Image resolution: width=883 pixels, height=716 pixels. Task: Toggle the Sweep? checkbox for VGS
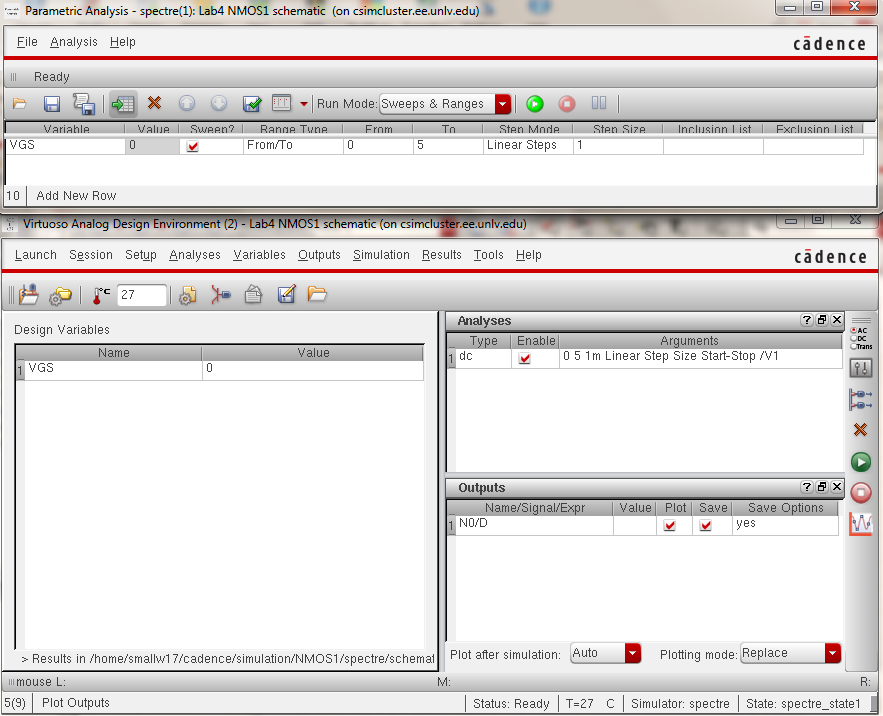coord(193,146)
